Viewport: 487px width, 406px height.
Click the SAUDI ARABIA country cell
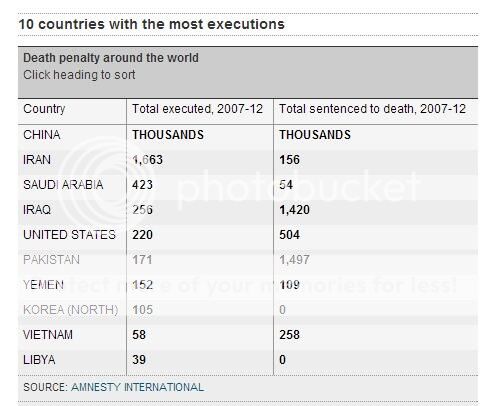63,185
